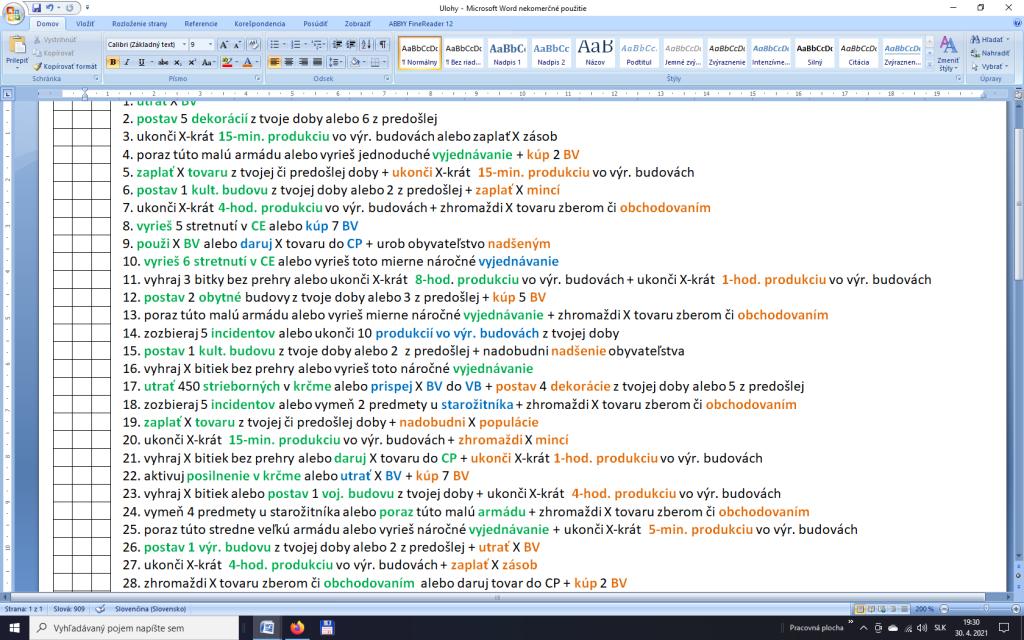Open the Korešpondencia tab

coord(260,24)
